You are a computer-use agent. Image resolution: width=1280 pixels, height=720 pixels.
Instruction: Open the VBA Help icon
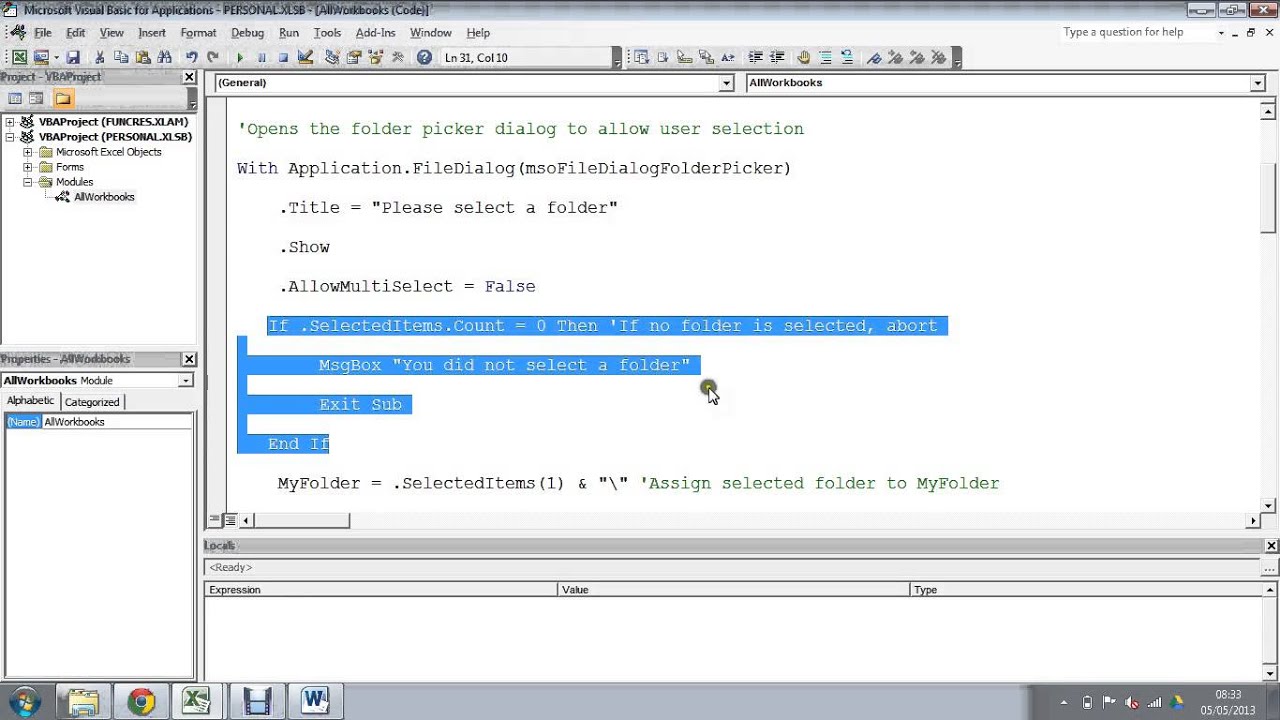coord(423,57)
